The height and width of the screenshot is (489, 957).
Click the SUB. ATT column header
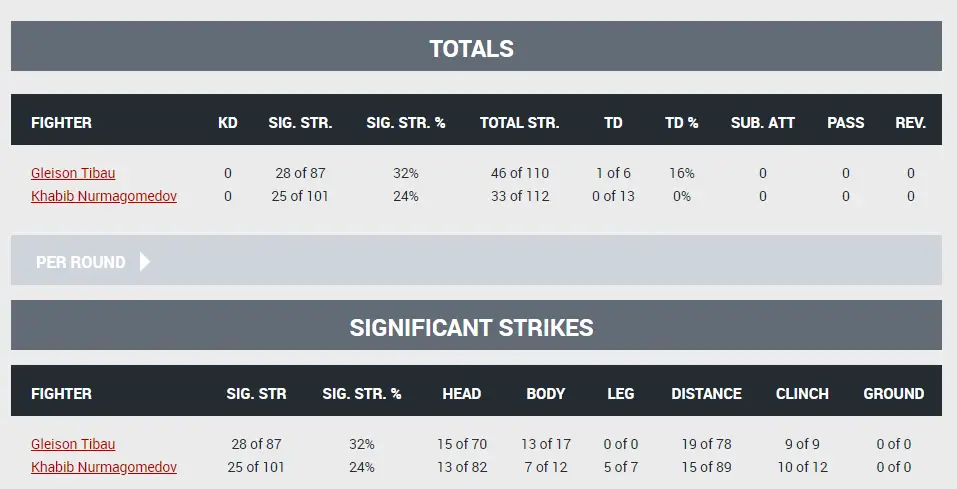(x=763, y=123)
